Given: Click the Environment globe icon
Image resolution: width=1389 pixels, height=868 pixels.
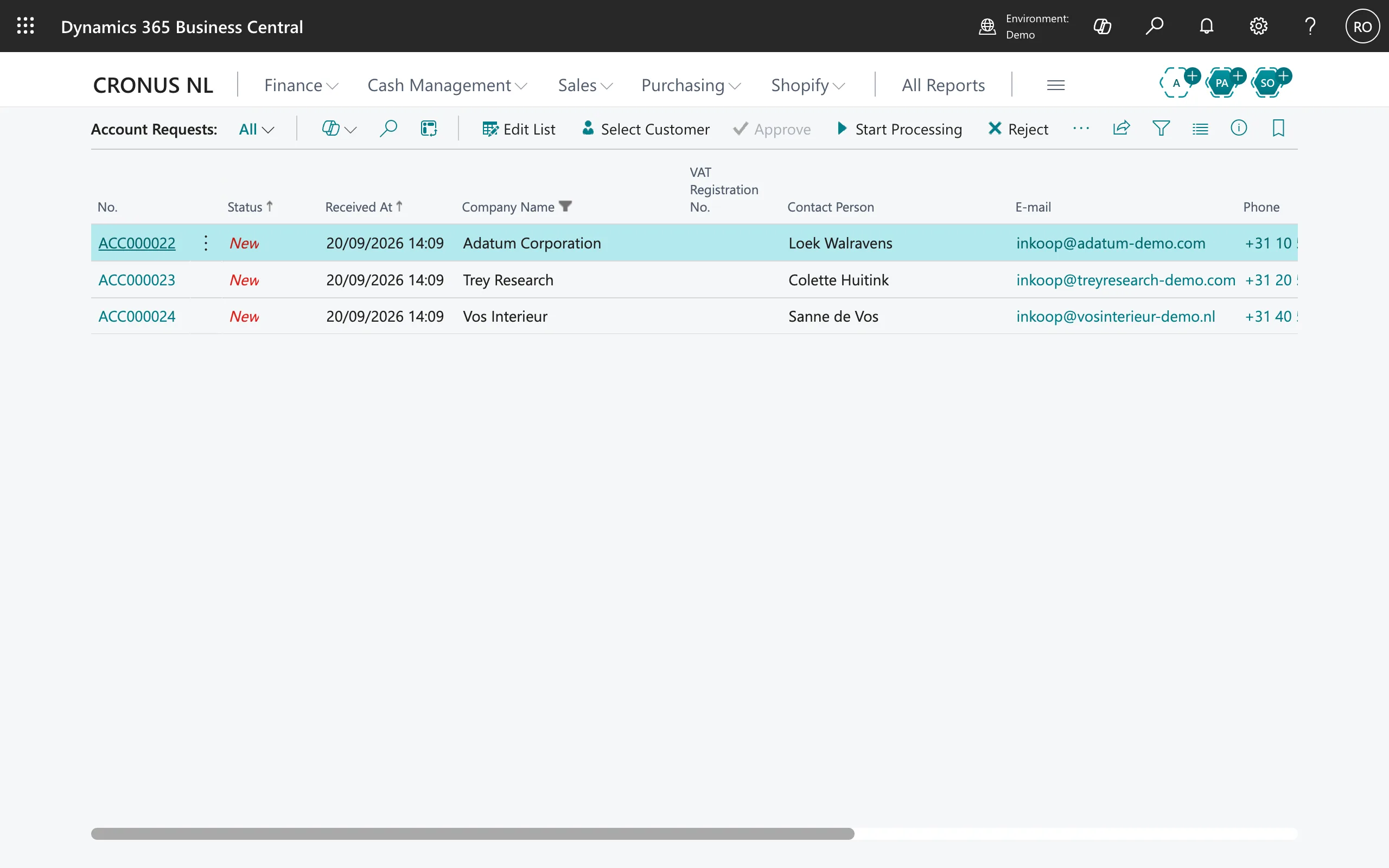Looking at the screenshot, I should [x=987, y=27].
